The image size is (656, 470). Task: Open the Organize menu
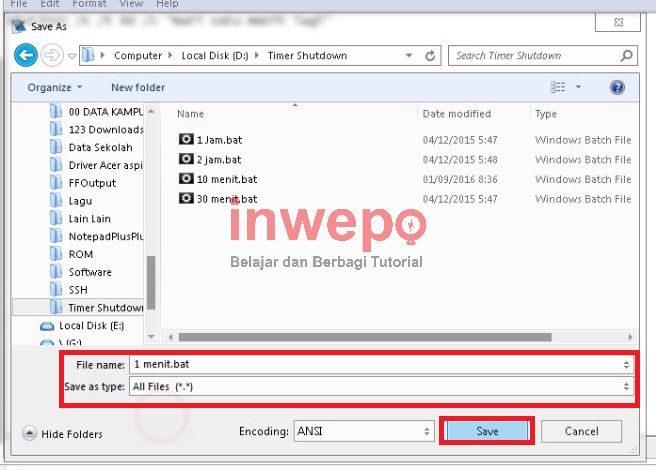tap(54, 87)
